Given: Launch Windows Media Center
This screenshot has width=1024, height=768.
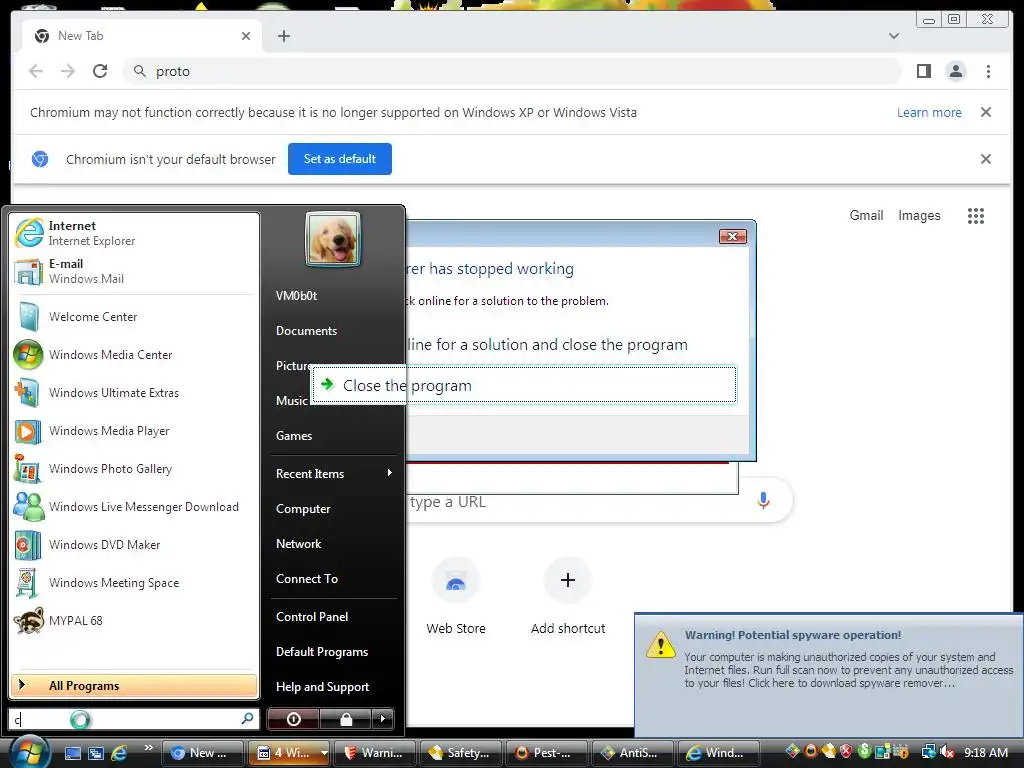Looking at the screenshot, I should pyautogui.click(x=134, y=355).
